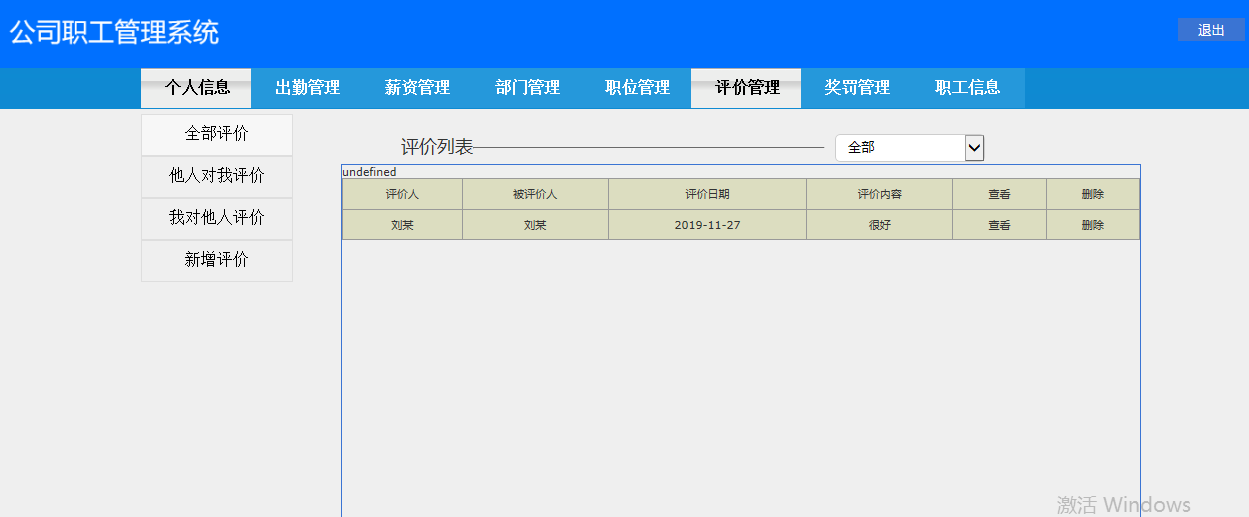The width and height of the screenshot is (1249, 517).
Task: Choose 我对他人评价 in sidebar
Action: point(217,218)
